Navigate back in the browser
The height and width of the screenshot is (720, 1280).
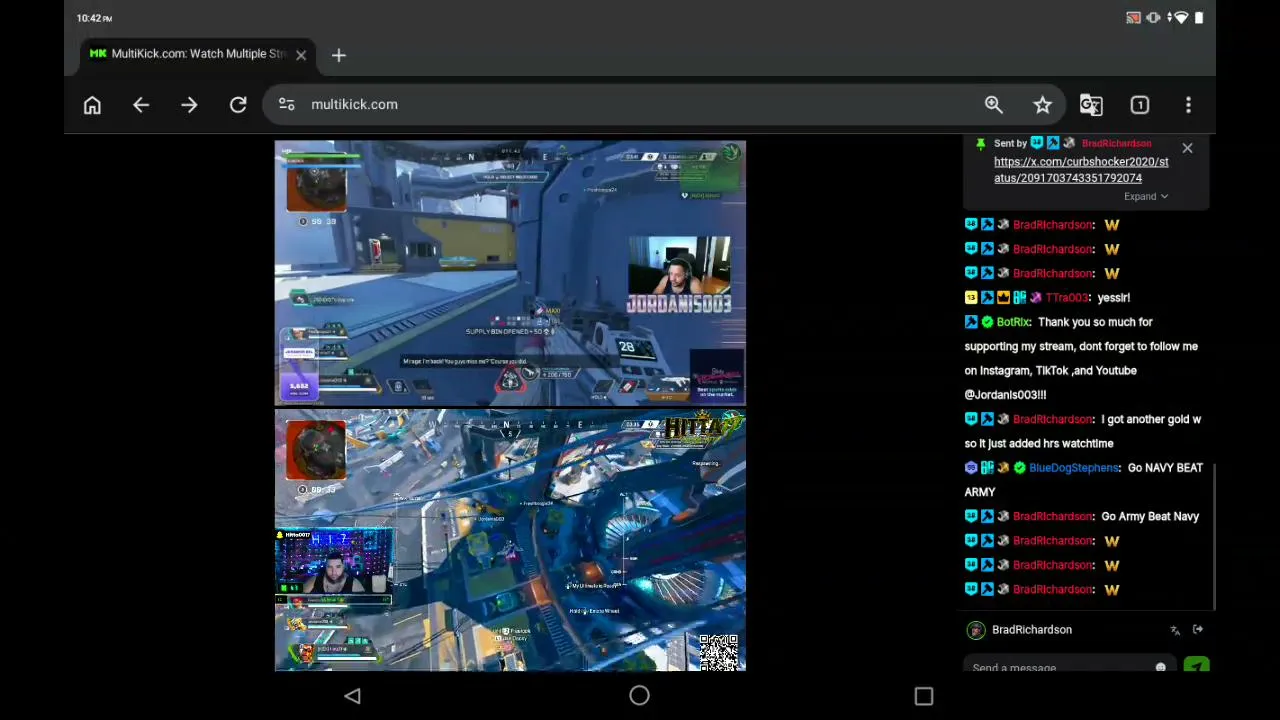tap(141, 105)
